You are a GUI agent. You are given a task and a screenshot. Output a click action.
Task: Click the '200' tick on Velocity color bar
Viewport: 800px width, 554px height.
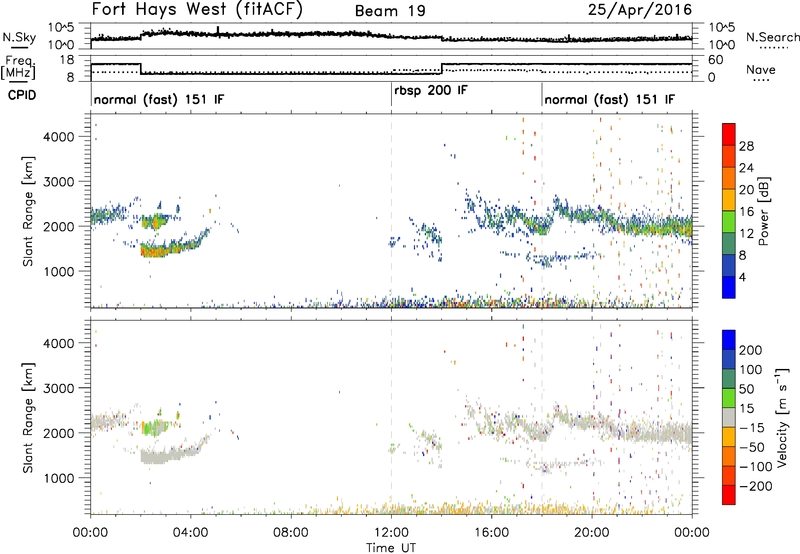[751, 350]
